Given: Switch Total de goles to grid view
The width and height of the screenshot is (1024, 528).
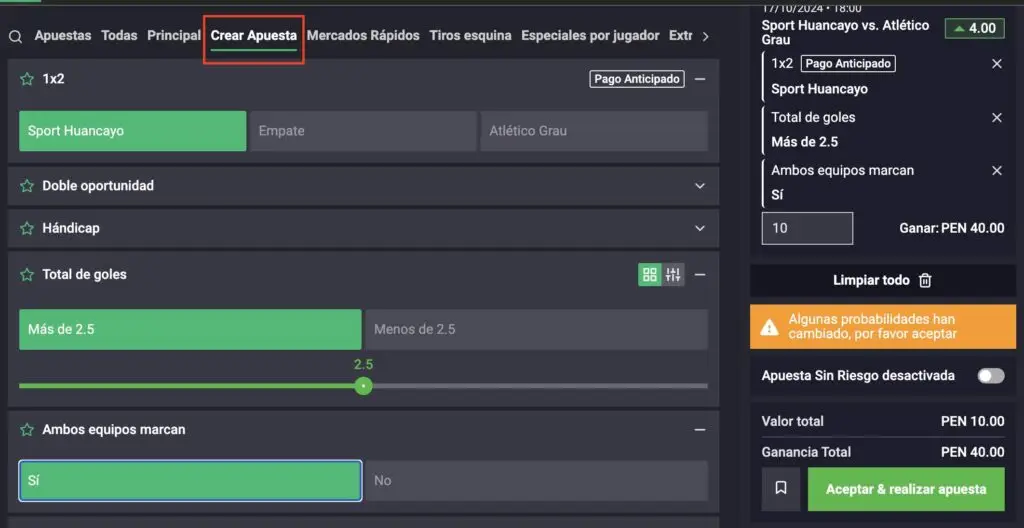Looking at the screenshot, I should 650,275.
